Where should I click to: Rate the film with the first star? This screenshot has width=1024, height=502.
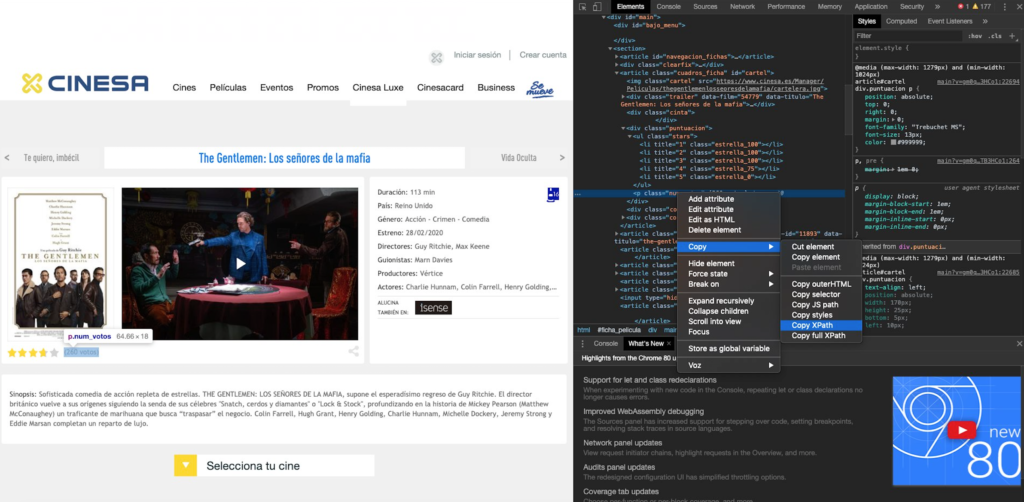click(12, 353)
